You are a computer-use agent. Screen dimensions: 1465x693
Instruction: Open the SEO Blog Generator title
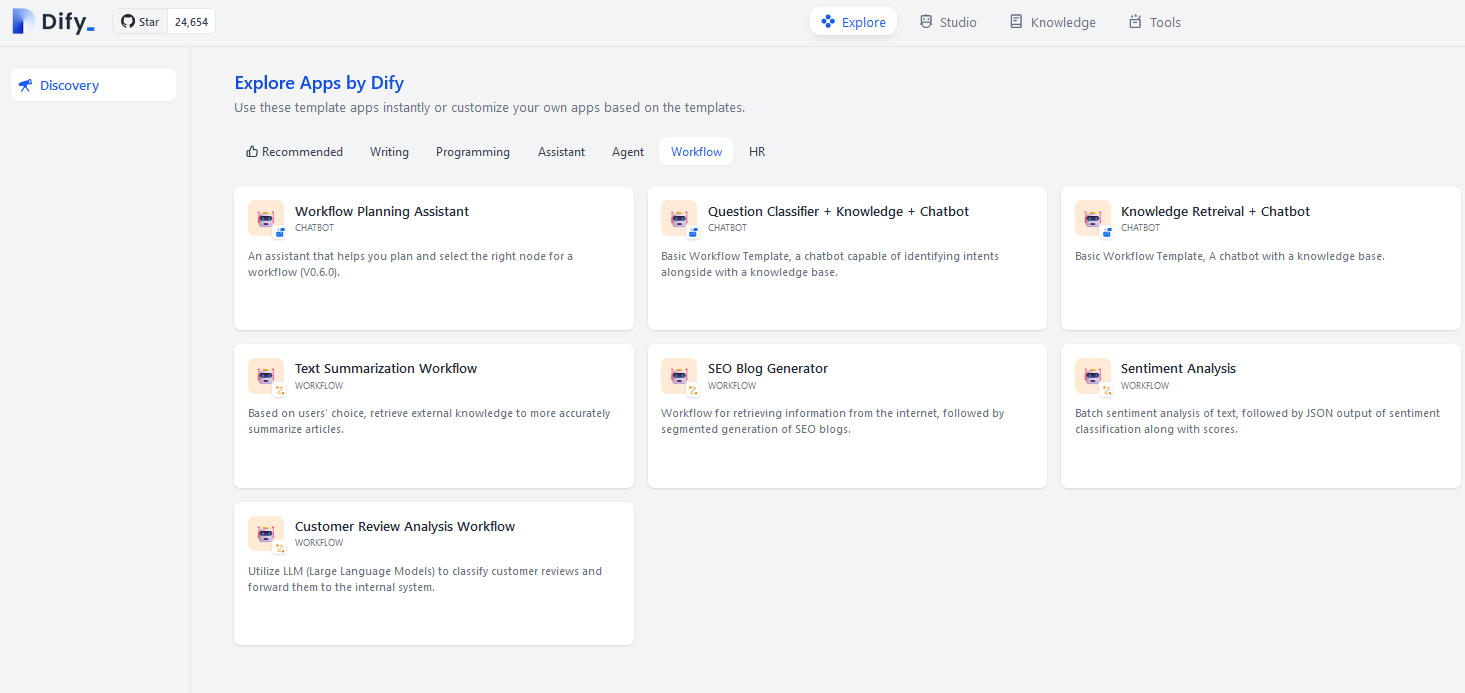tap(768, 368)
